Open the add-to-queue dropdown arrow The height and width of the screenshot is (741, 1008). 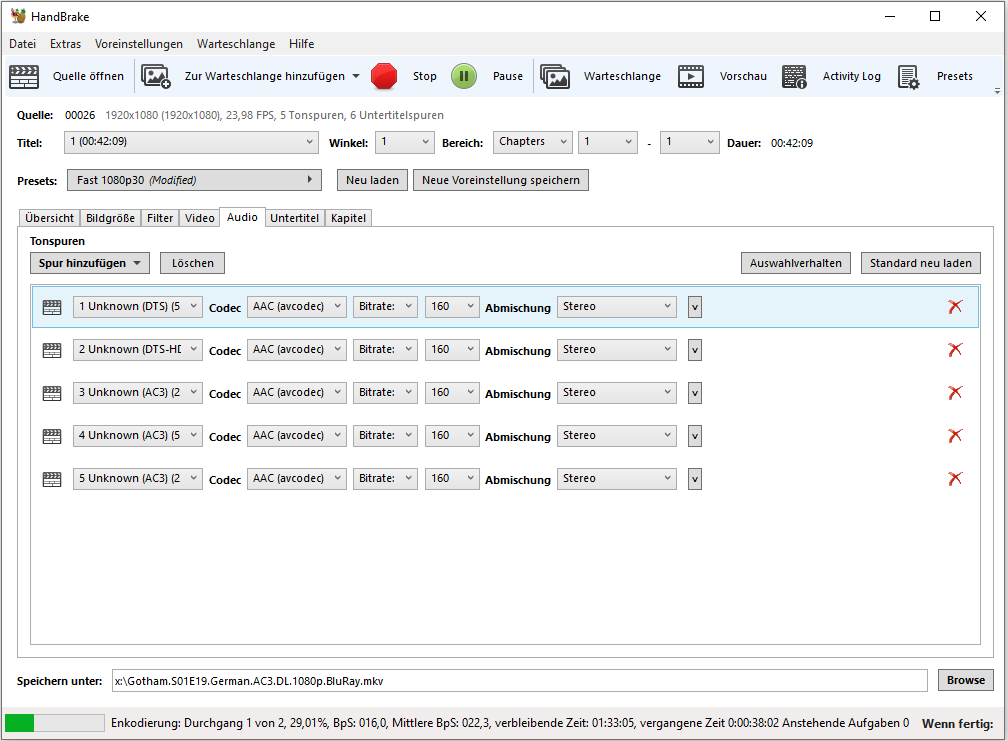click(x=356, y=76)
